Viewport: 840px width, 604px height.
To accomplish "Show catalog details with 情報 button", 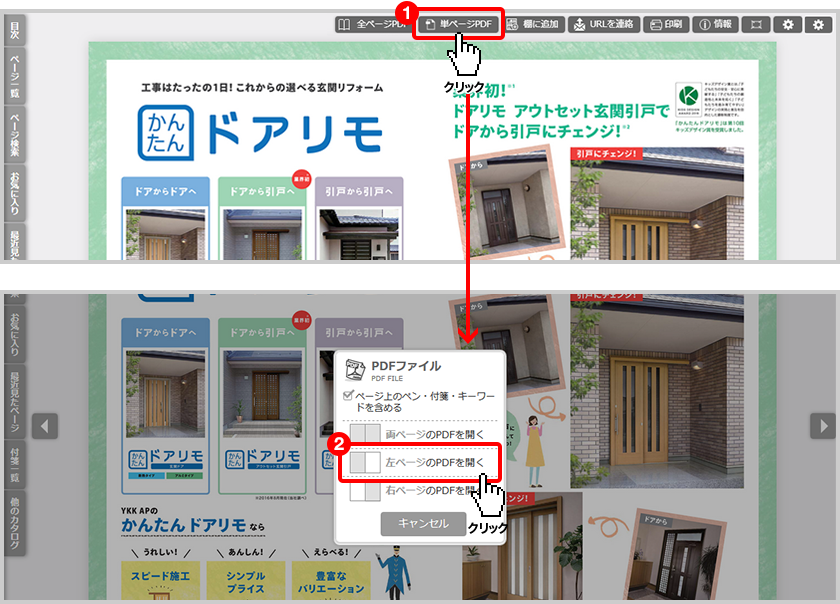I will 718,24.
